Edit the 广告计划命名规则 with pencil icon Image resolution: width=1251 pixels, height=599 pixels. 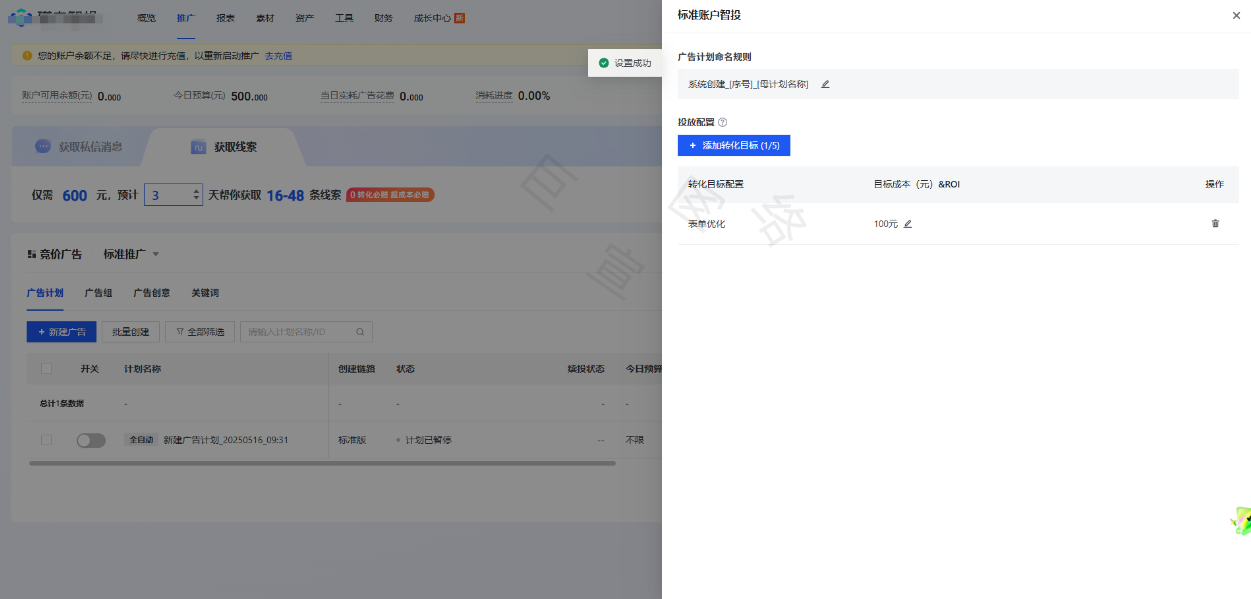coord(824,86)
